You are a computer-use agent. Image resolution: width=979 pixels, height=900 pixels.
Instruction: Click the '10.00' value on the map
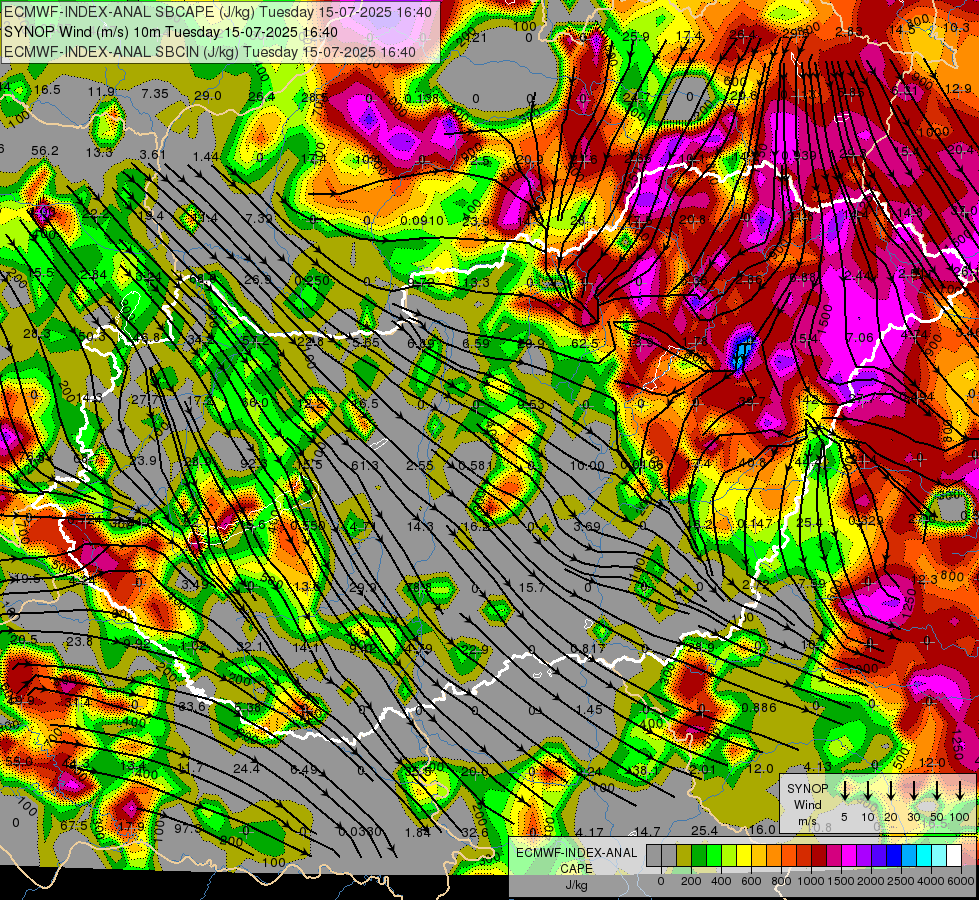pyautogui.click(x=587, y=466)
